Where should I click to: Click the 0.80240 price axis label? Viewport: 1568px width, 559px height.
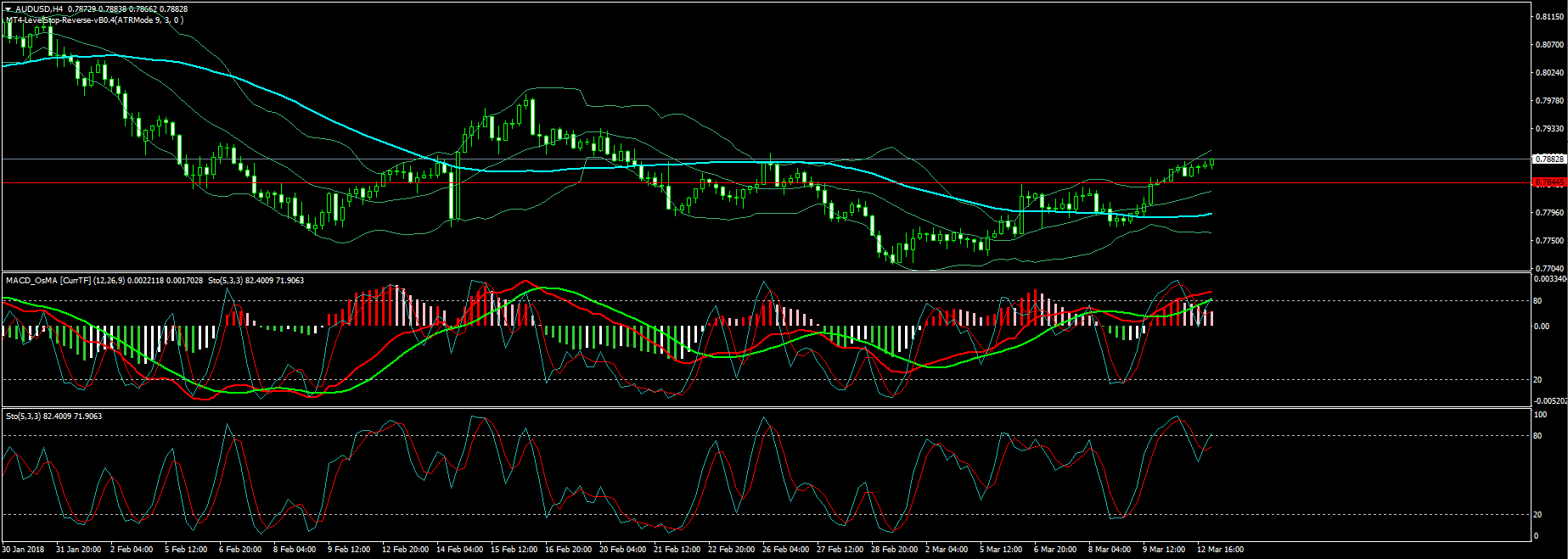point(1549,73)
